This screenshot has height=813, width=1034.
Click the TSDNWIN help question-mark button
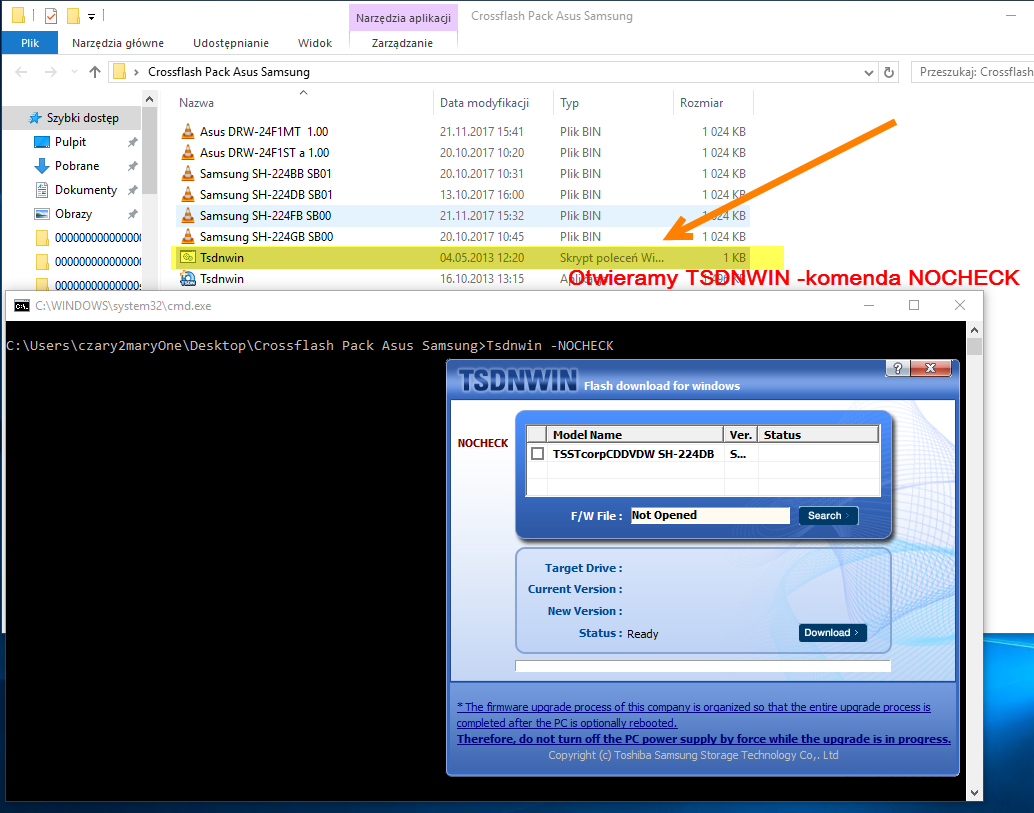[897, 368]
